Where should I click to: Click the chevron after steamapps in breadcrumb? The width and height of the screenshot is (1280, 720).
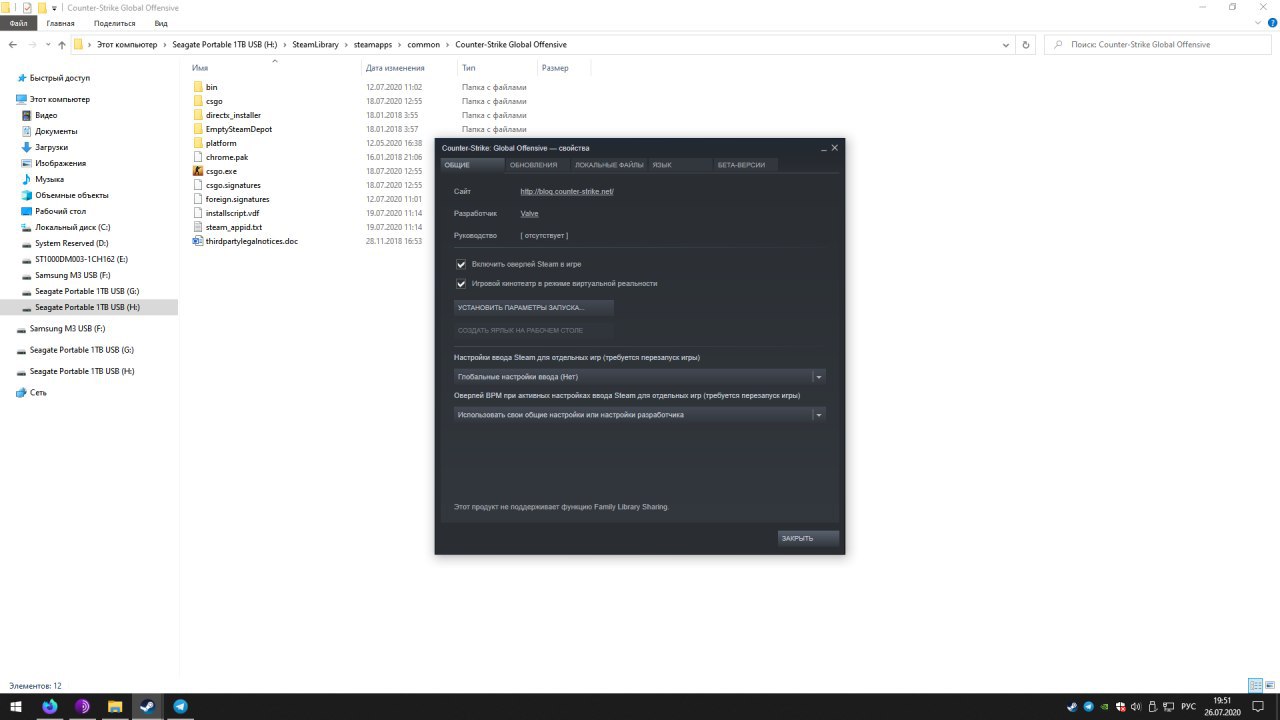coord(401,45)
